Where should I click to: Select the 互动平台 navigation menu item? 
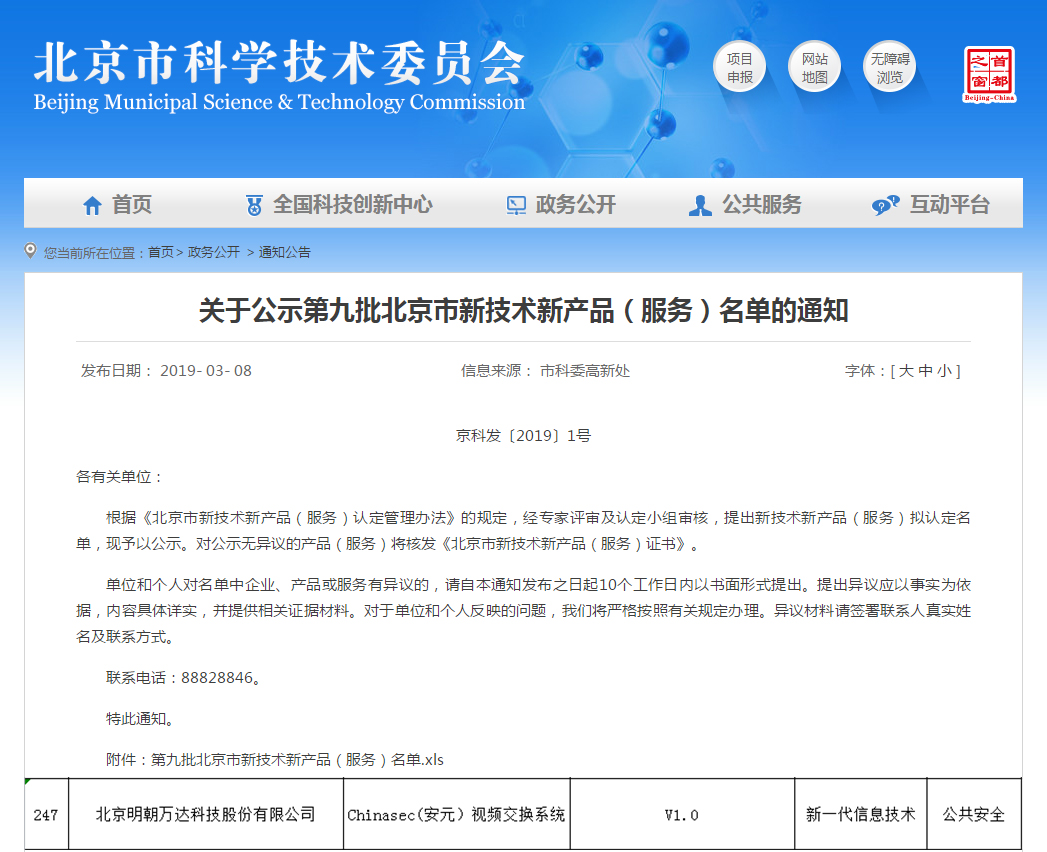(949, 205)
